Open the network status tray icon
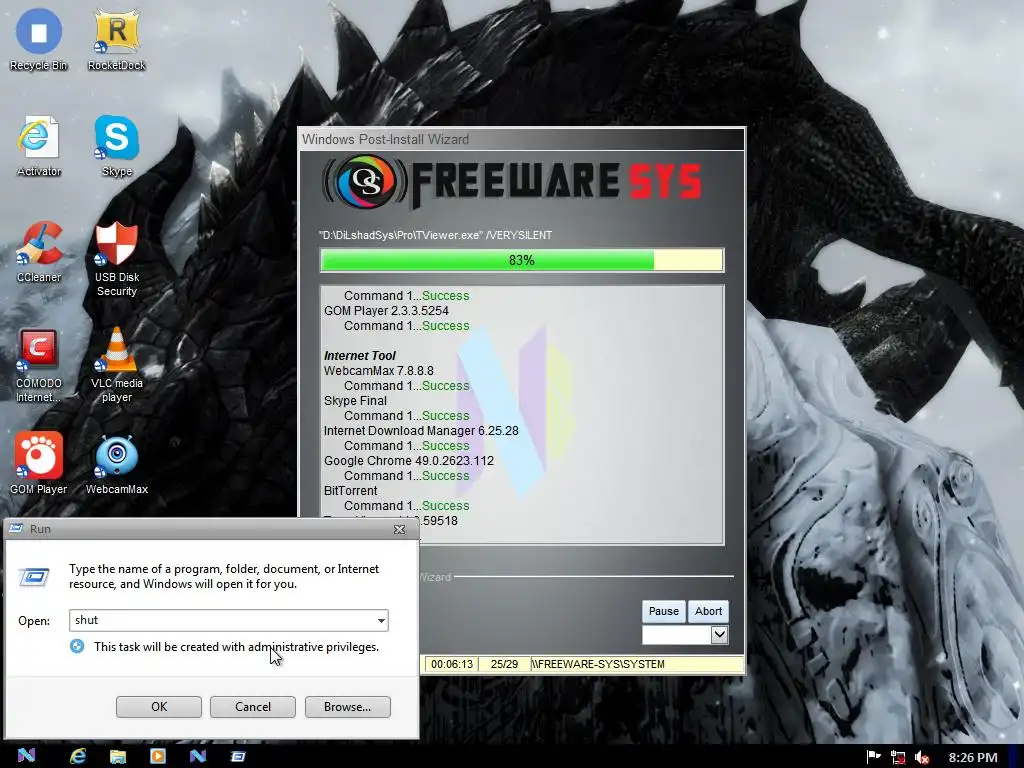Image resolution: width=1024 pixels, height=768 pixels. 898,757
